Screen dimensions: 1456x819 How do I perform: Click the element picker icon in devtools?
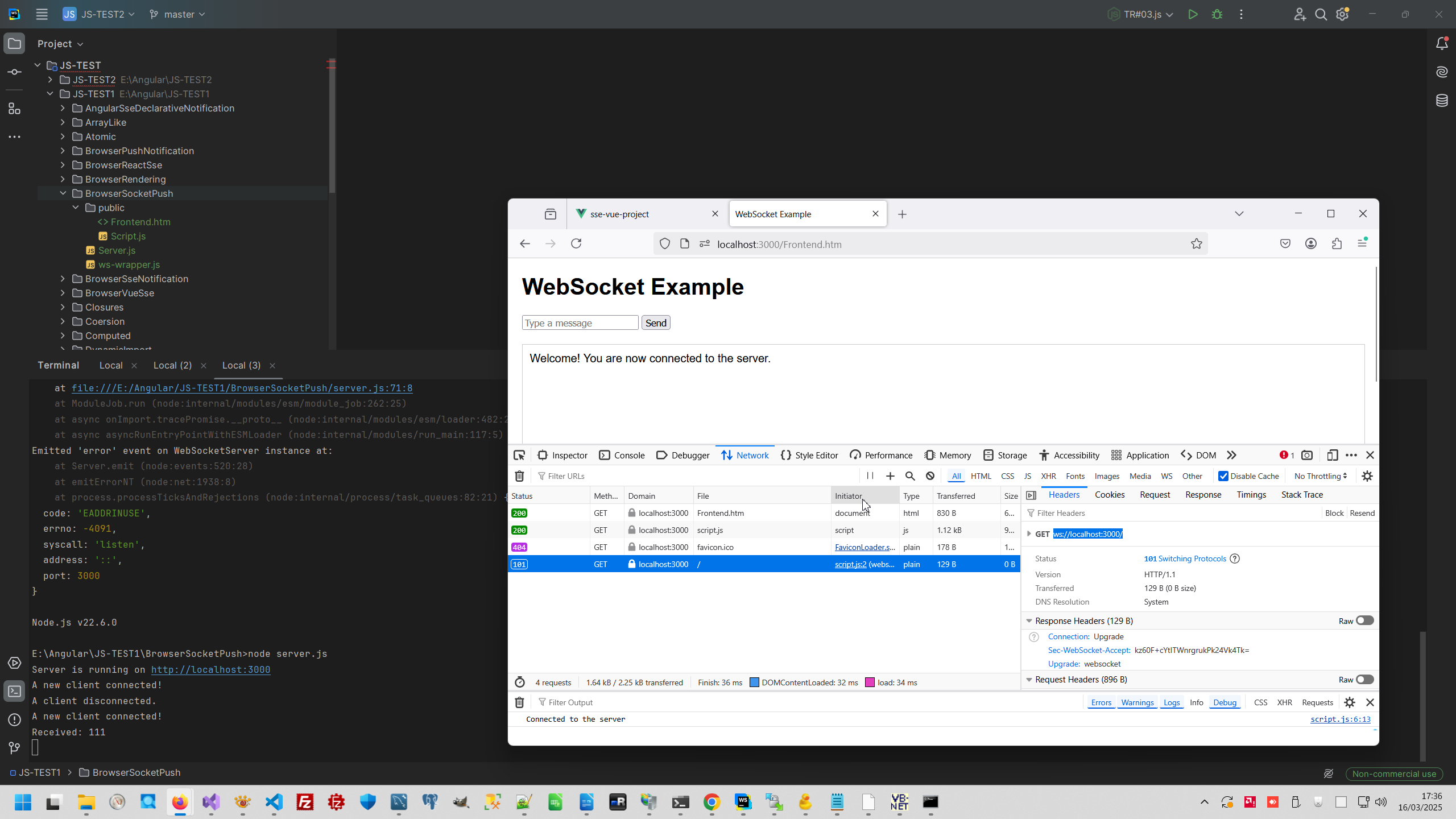[519, 455]
